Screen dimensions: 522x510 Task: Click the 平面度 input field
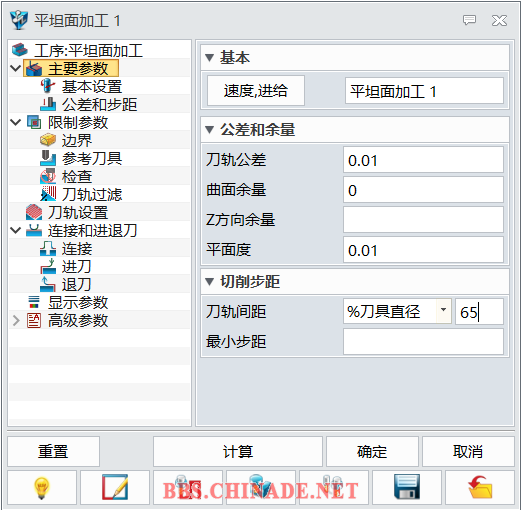[423, 250]
